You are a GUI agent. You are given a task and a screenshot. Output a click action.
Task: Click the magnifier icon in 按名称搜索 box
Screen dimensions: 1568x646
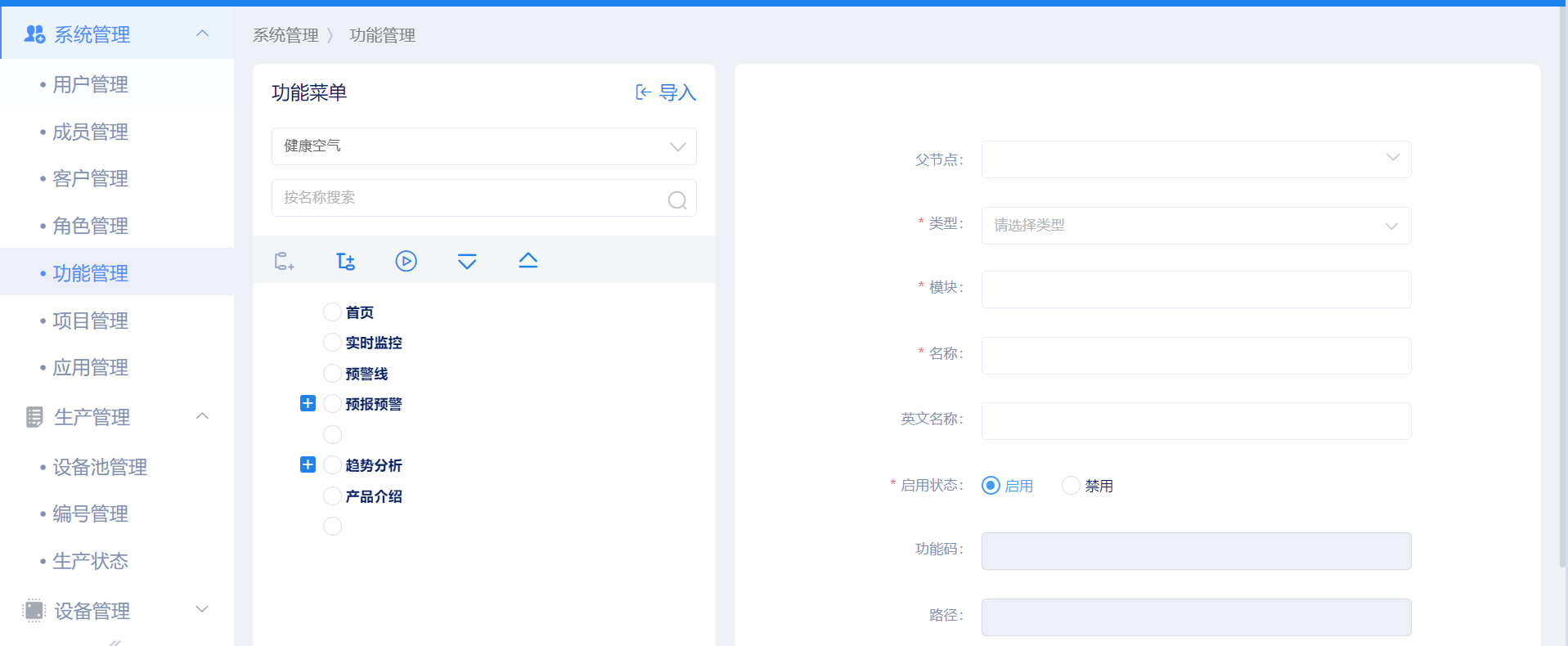click(x=677, y=200)
